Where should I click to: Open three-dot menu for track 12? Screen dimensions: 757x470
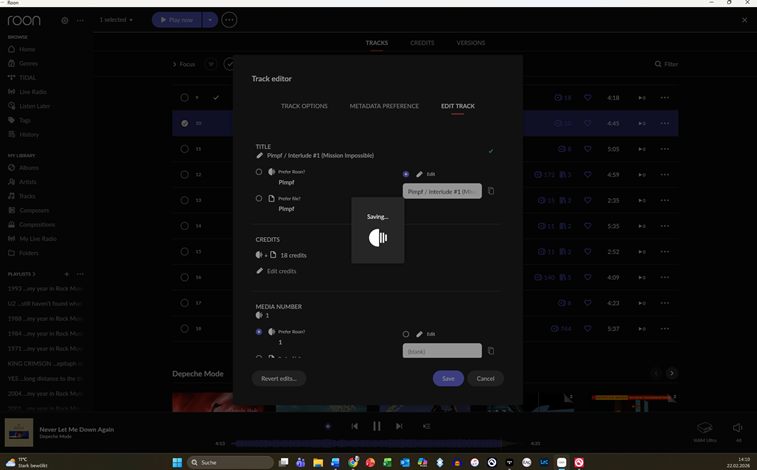pyautogui.click(x=664, y=175)
